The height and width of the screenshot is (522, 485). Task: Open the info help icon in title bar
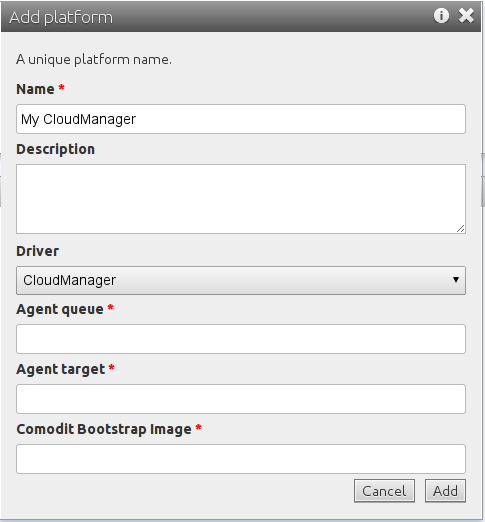441,16
